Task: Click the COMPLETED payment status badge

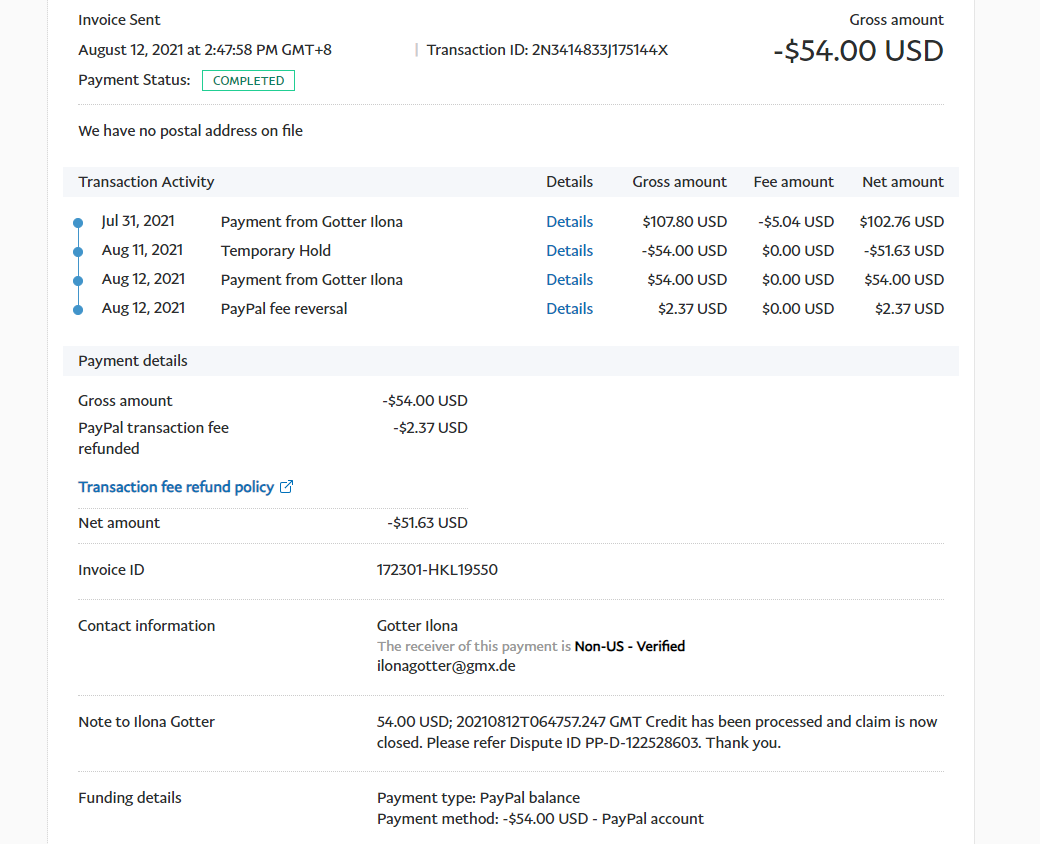Action: click(248, 81)
